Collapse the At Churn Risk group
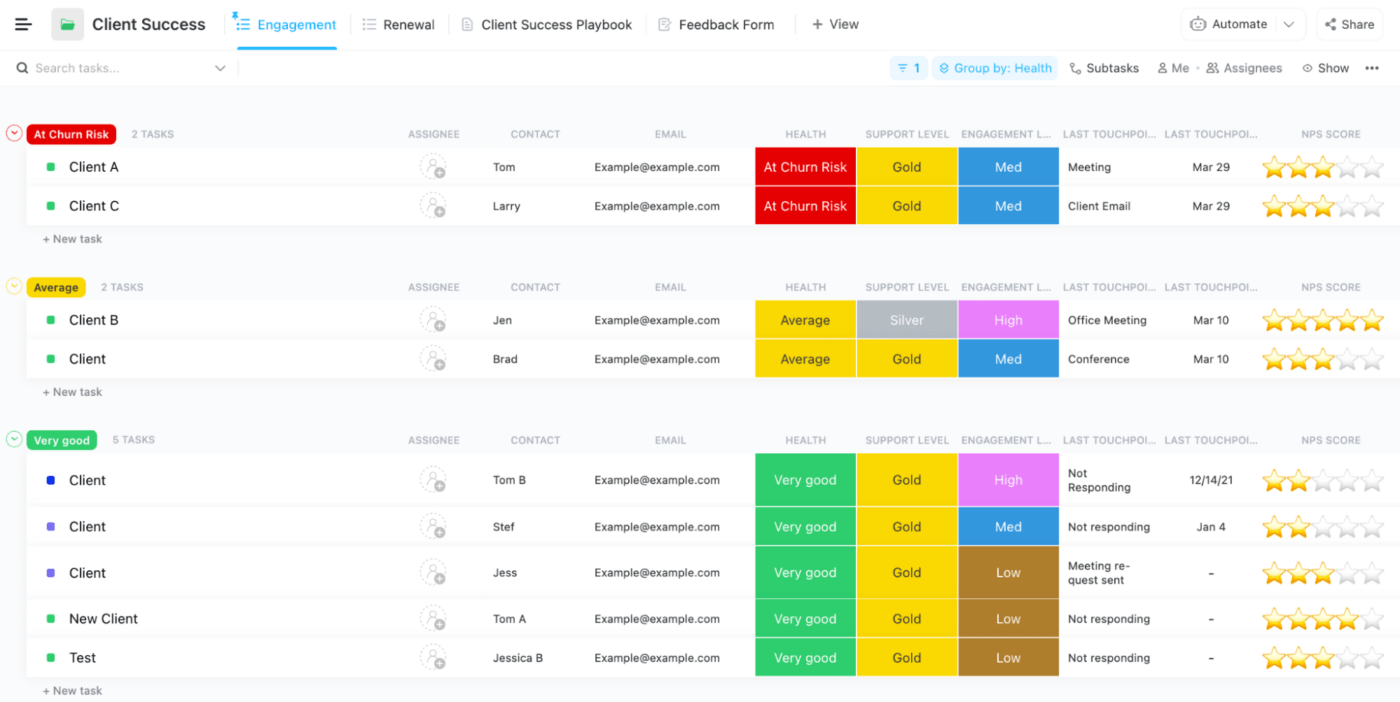The width and height of the screenshot is (1400, 702). [14, 133]
